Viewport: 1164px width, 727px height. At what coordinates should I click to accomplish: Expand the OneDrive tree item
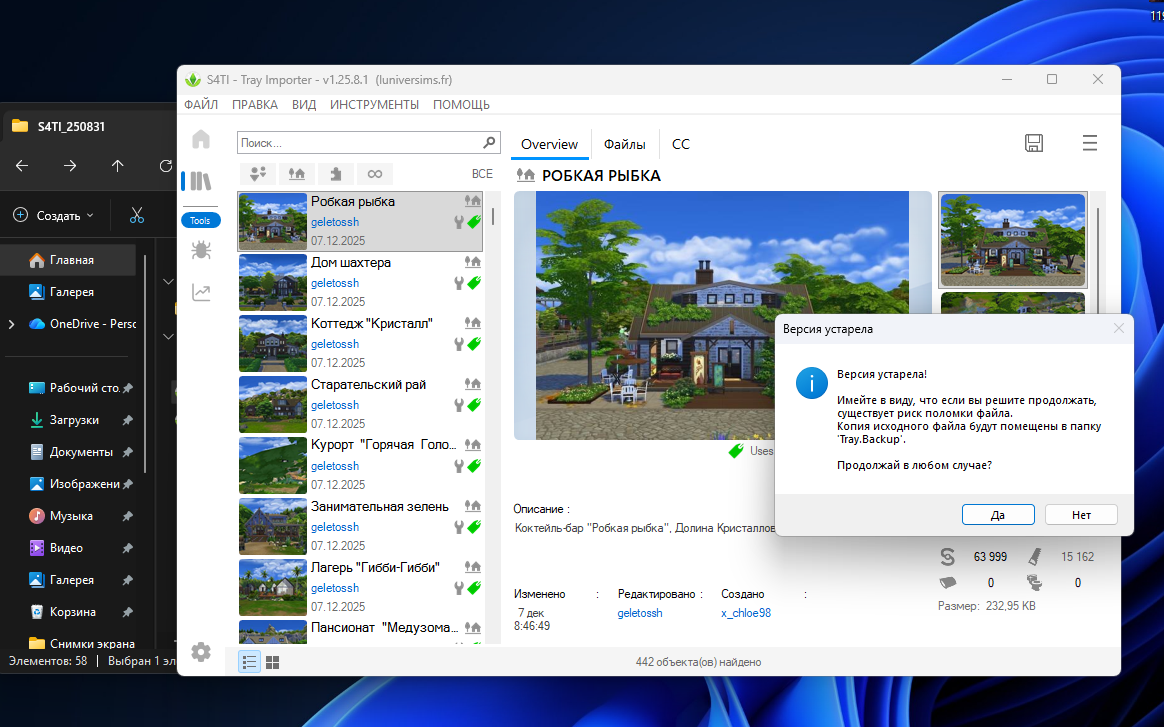11,324
